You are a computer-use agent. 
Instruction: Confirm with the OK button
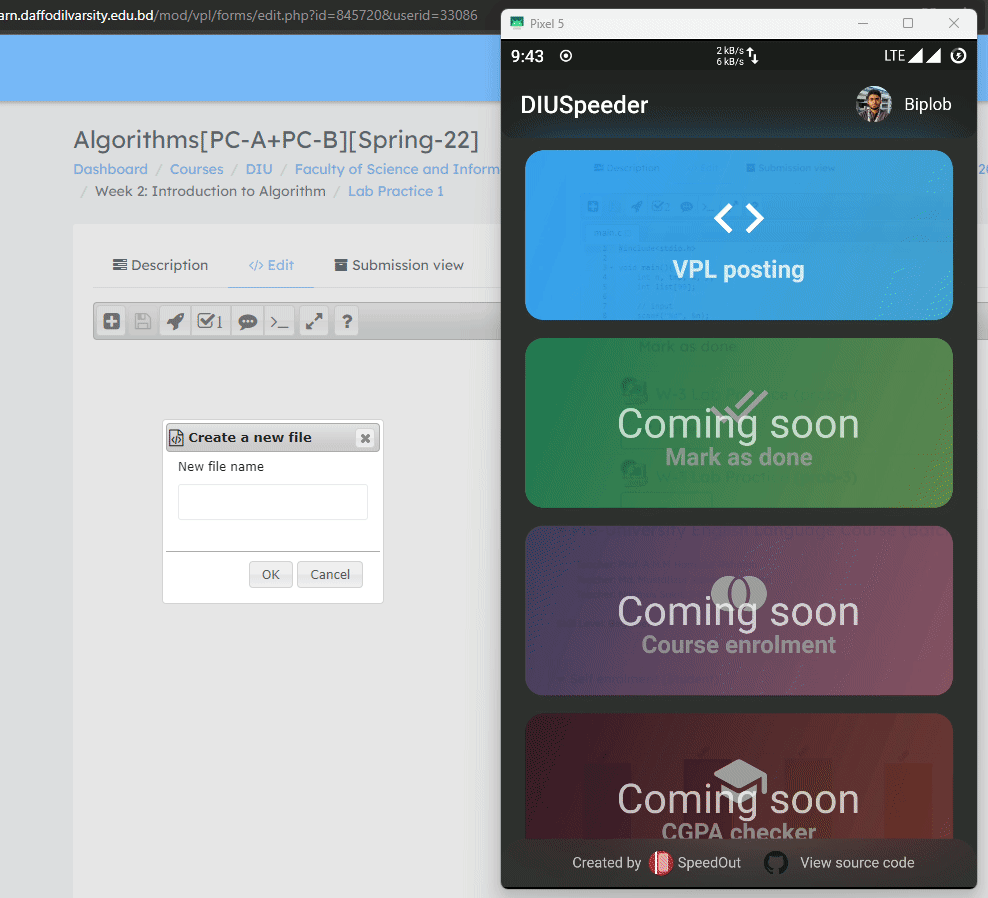click(x=271, y=575)
